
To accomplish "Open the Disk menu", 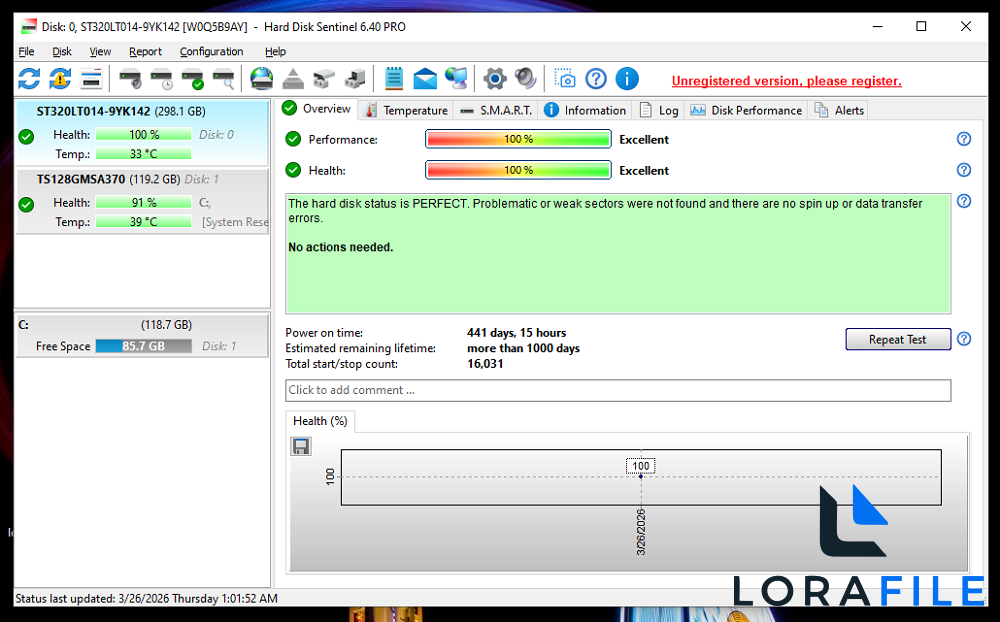I will click(61, 51).
